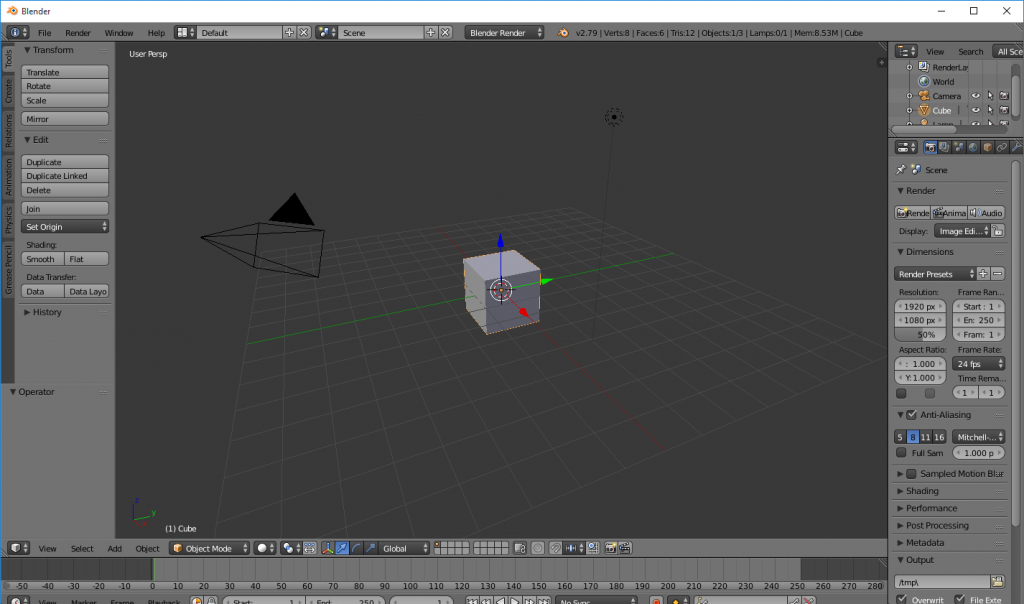The height and width of the screenshot is (604, 1024).
Task: Switch to the Physics tool shelf tab
Action: coord(8,220)
